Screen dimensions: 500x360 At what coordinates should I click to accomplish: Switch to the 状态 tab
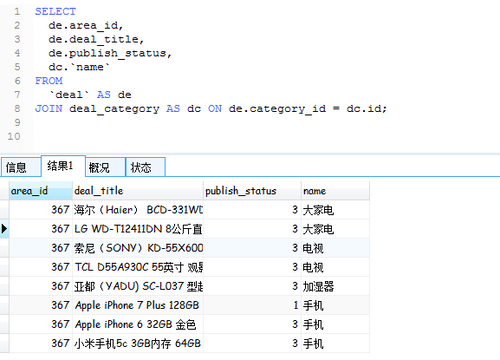pyautogui.click(x=145, y=167)
